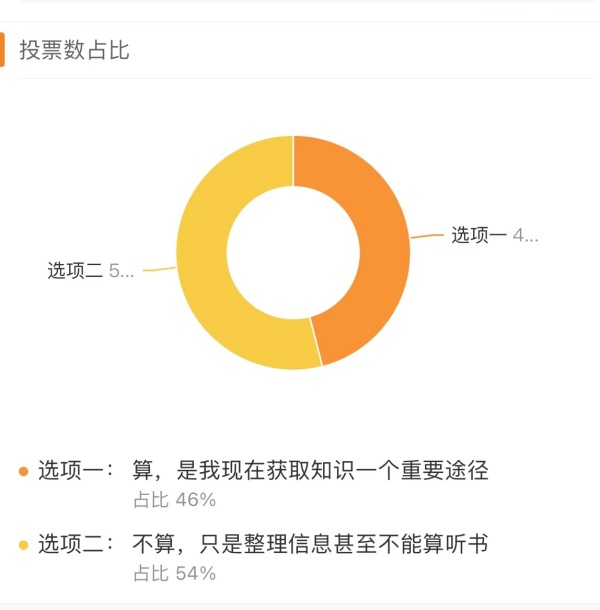Open the option text 算，是我现在获取知识一个重要途径
This screenshot has height=610, width=600.
click(x=310, y=471)
